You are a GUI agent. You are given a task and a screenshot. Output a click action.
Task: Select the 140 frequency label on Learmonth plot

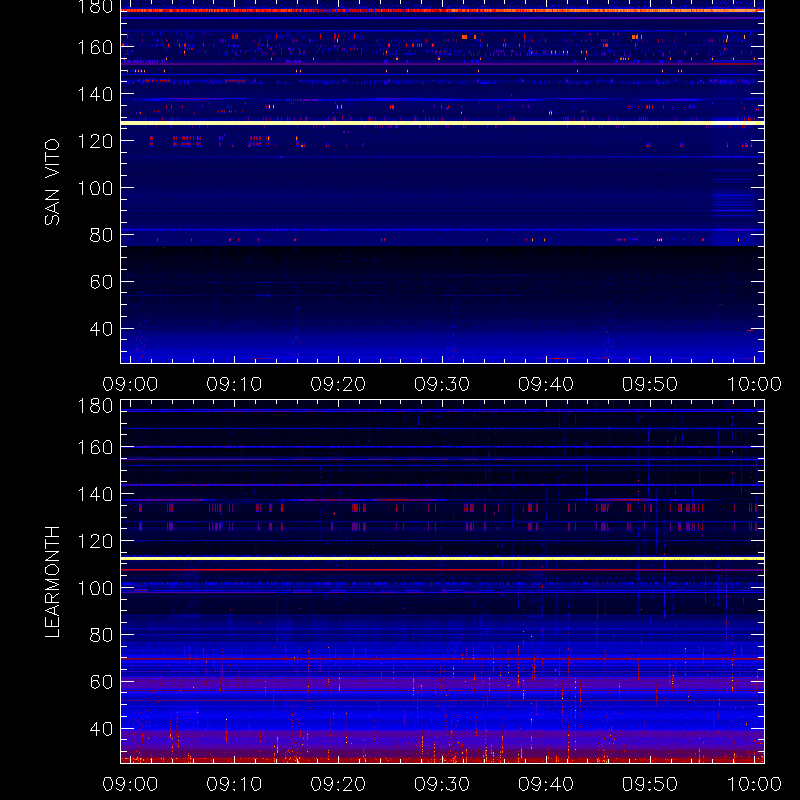coord(95,494)
